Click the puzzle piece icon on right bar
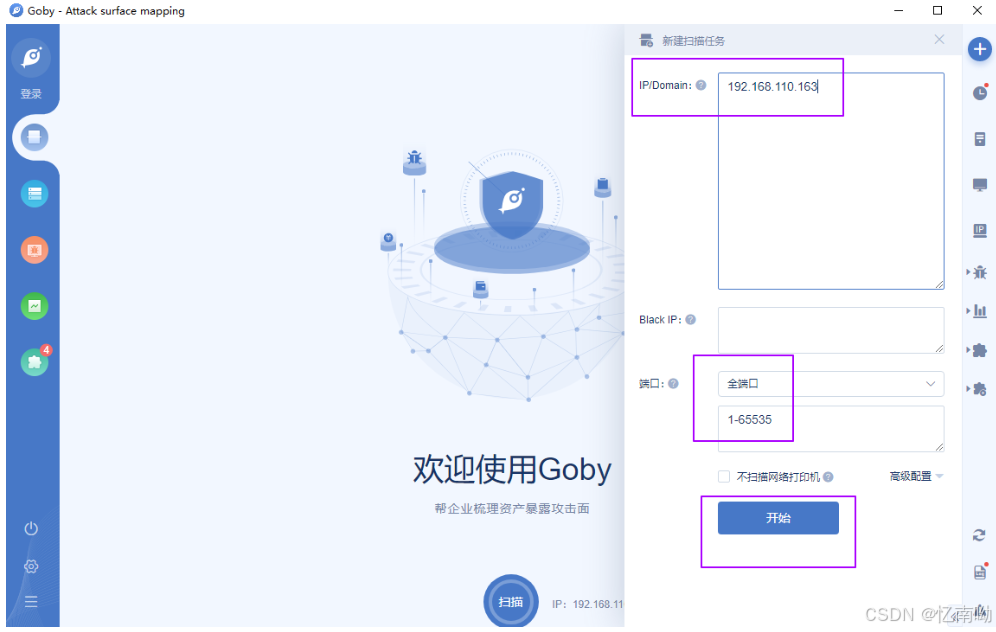 pyautogui.click(x=980, y=350)
